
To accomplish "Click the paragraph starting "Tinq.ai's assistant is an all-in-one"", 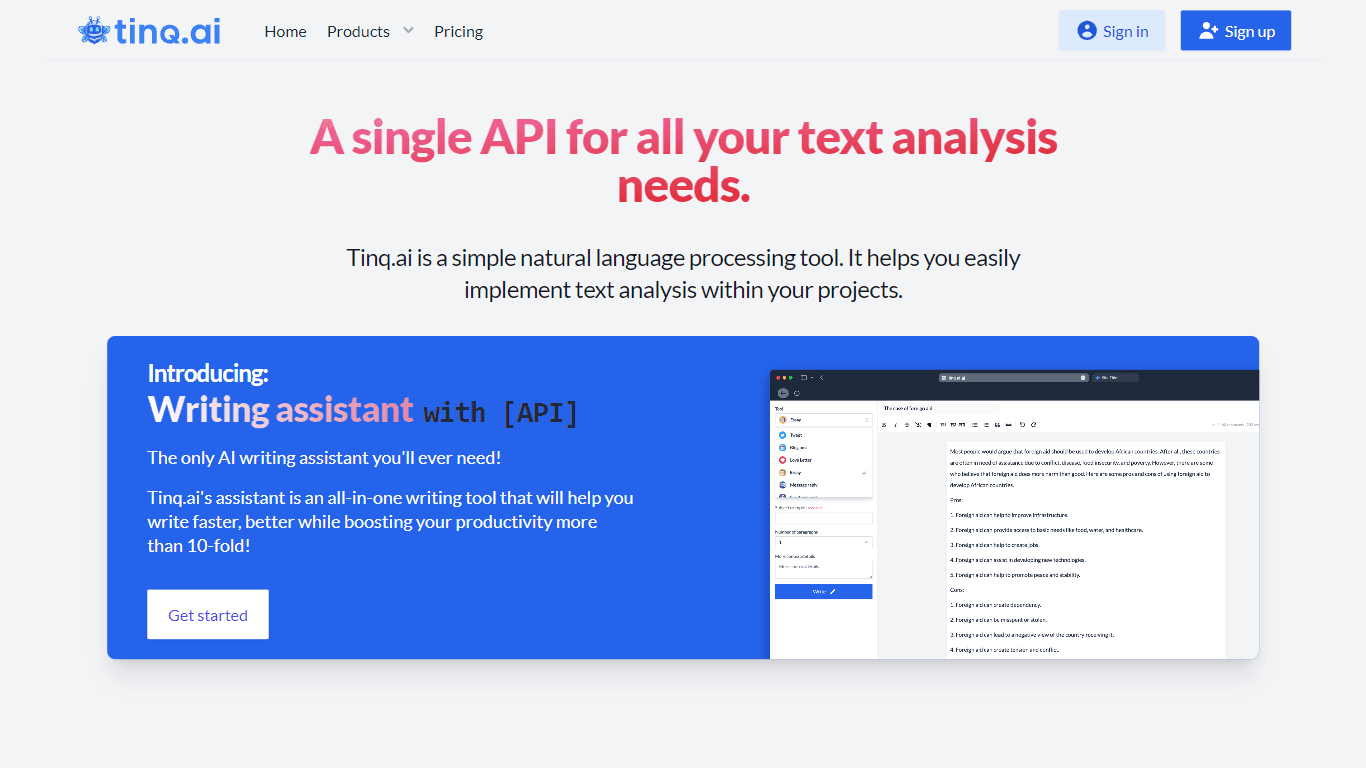I will (x=391, y=522).
